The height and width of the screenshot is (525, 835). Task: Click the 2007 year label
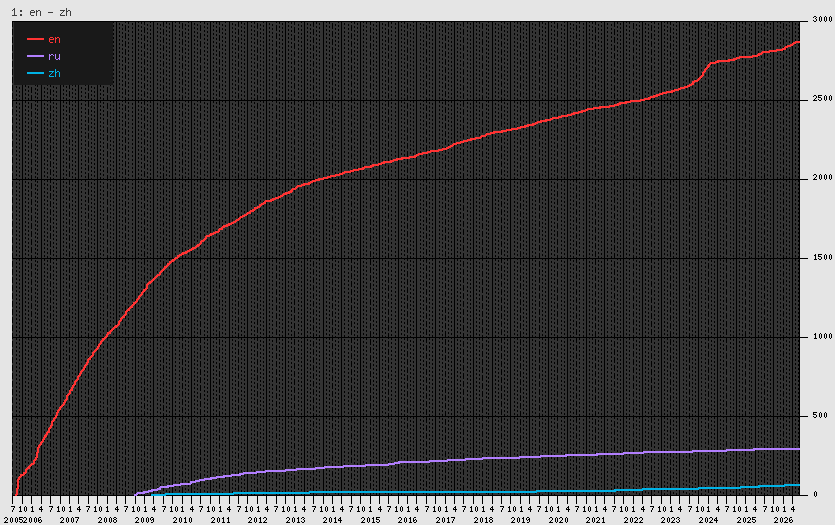click(x=70, y=520)
